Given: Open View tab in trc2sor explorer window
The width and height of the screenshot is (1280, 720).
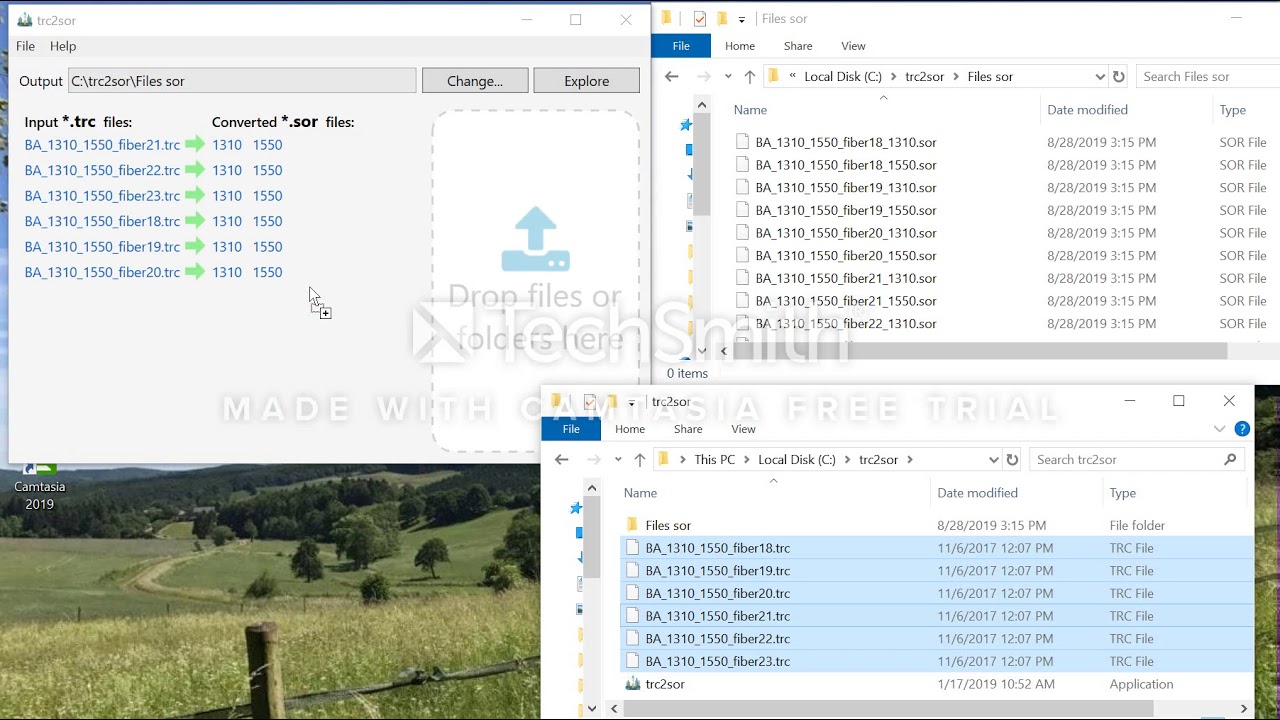Looking at the screenshot, I should [x=743, y=429].
